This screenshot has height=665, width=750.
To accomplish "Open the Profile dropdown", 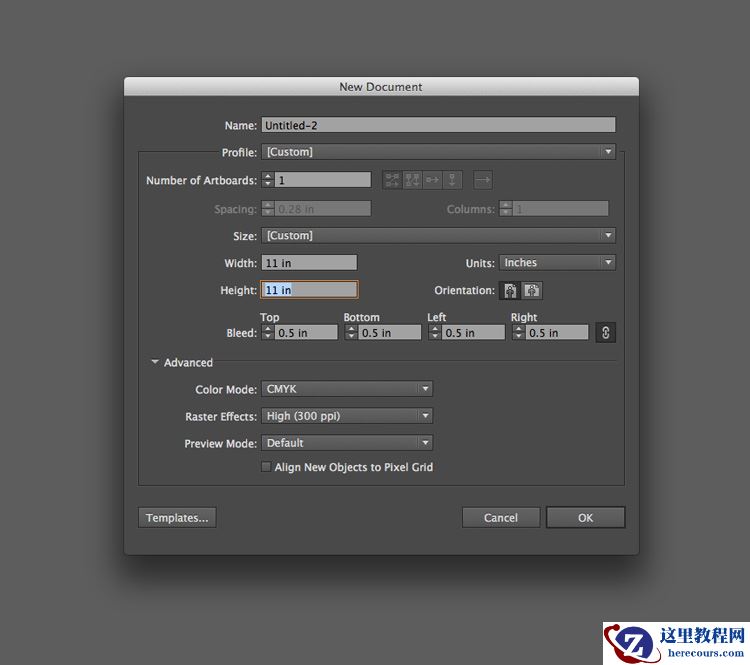I will coord(438,152).
